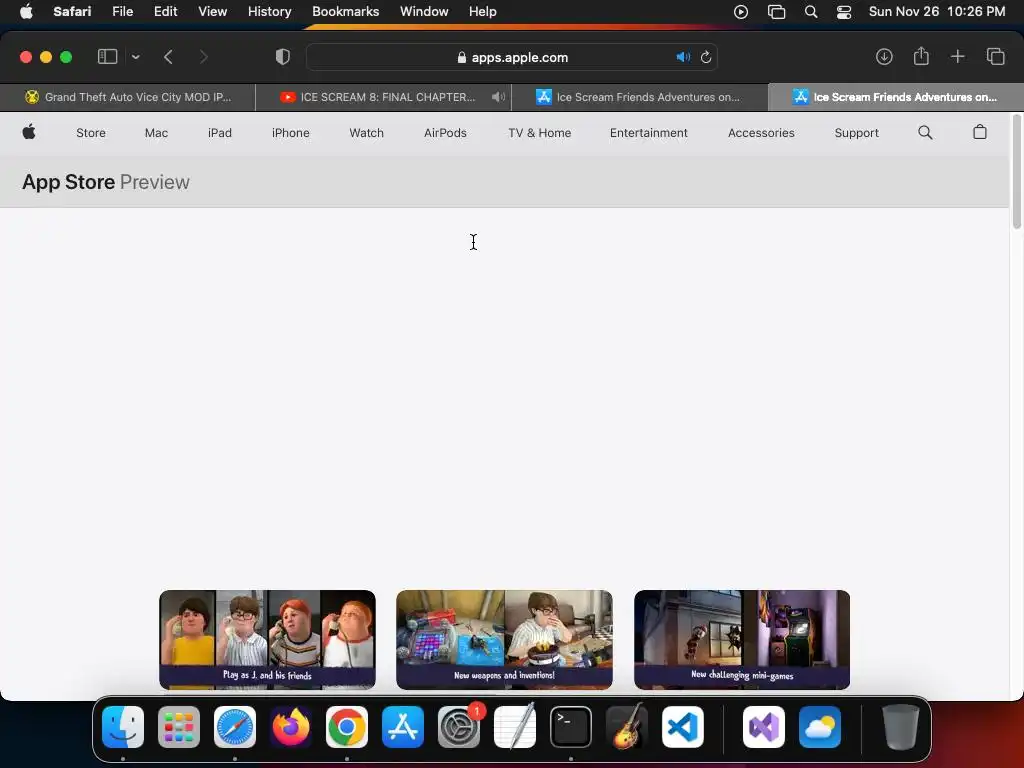This screenshot has width=1024, height=768.
Task: Click the date and time in menu bar
Action: coord(936,11)
